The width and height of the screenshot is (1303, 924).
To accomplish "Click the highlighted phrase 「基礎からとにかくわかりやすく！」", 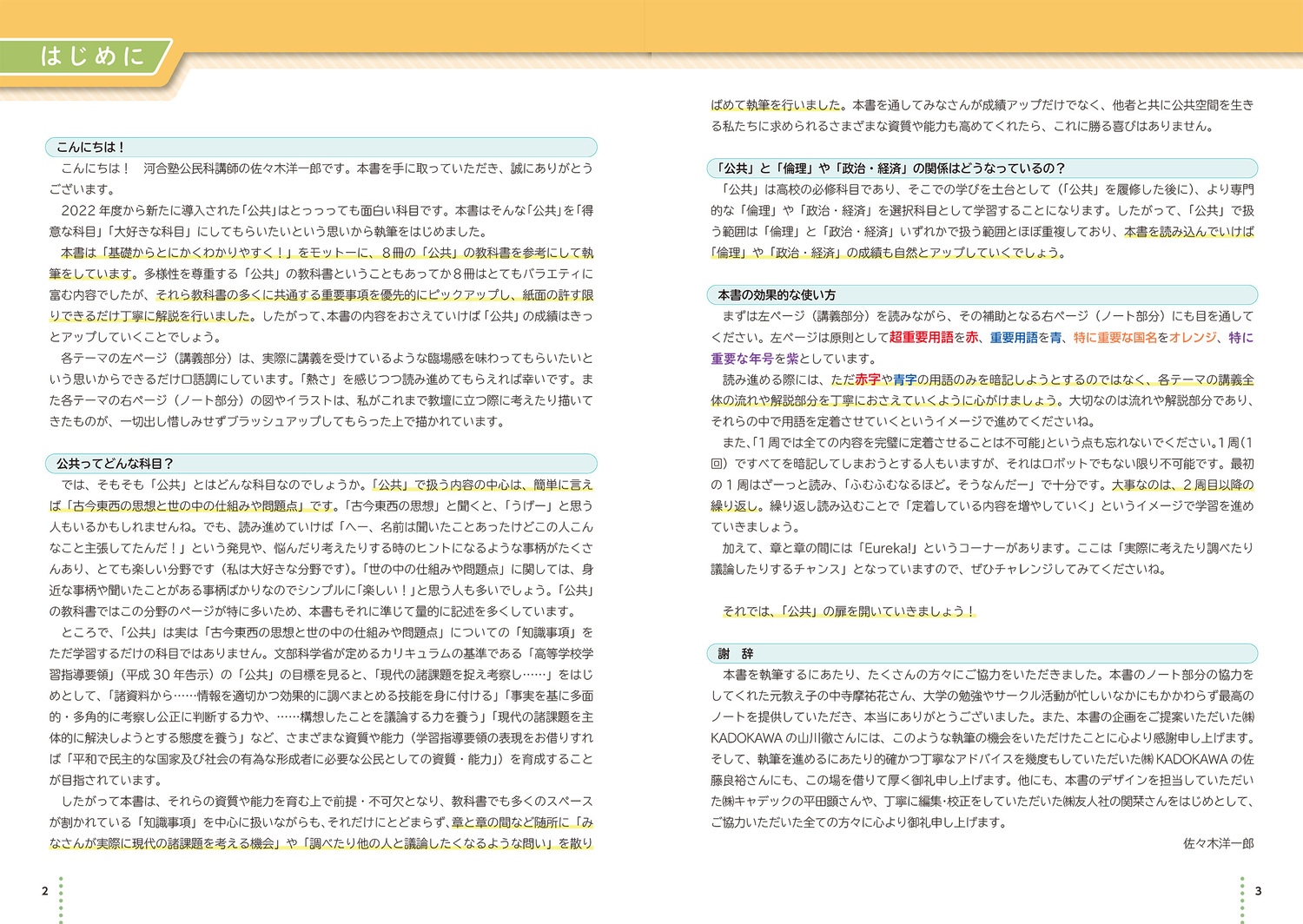I will tap(197, 253).
